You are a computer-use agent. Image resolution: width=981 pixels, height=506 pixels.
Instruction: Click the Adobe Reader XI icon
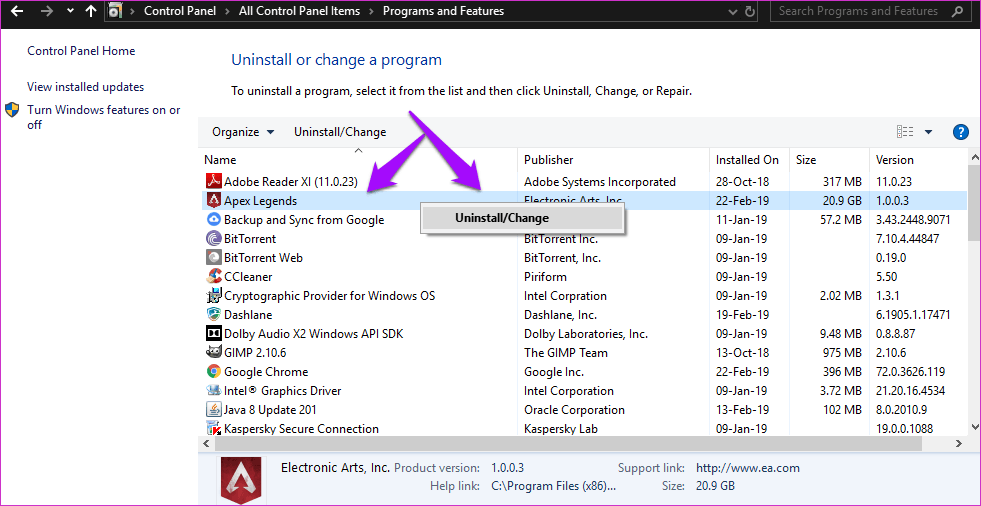[x=214, y=181]
